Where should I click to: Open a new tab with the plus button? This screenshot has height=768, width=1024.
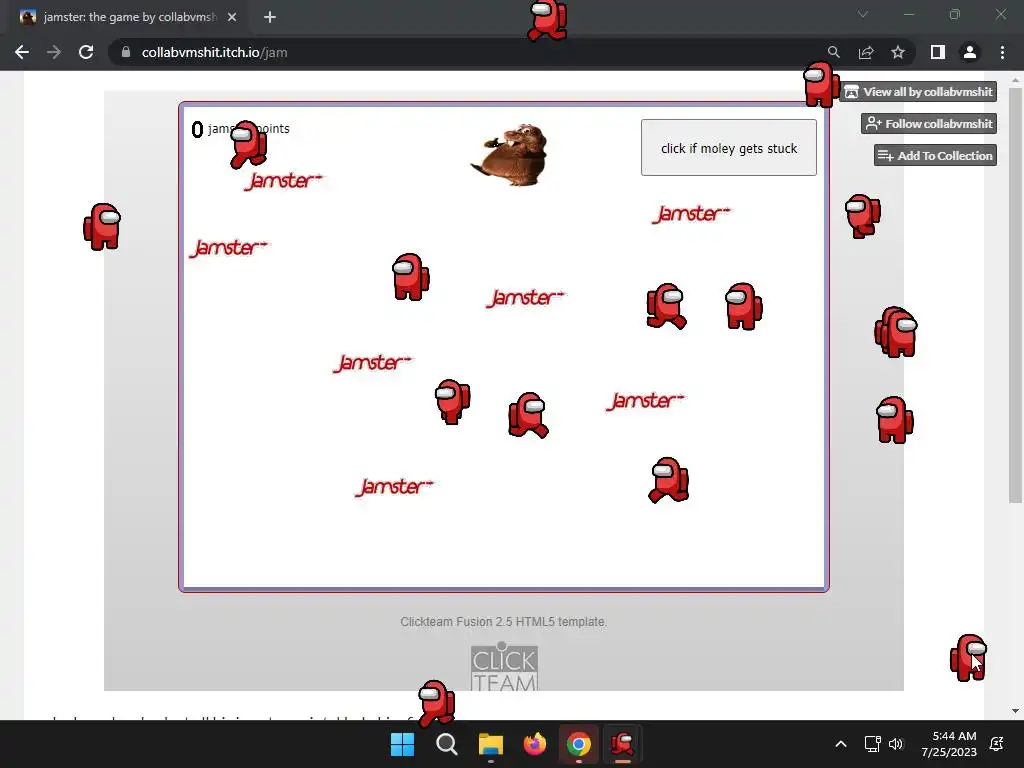[x=270, y=17]
